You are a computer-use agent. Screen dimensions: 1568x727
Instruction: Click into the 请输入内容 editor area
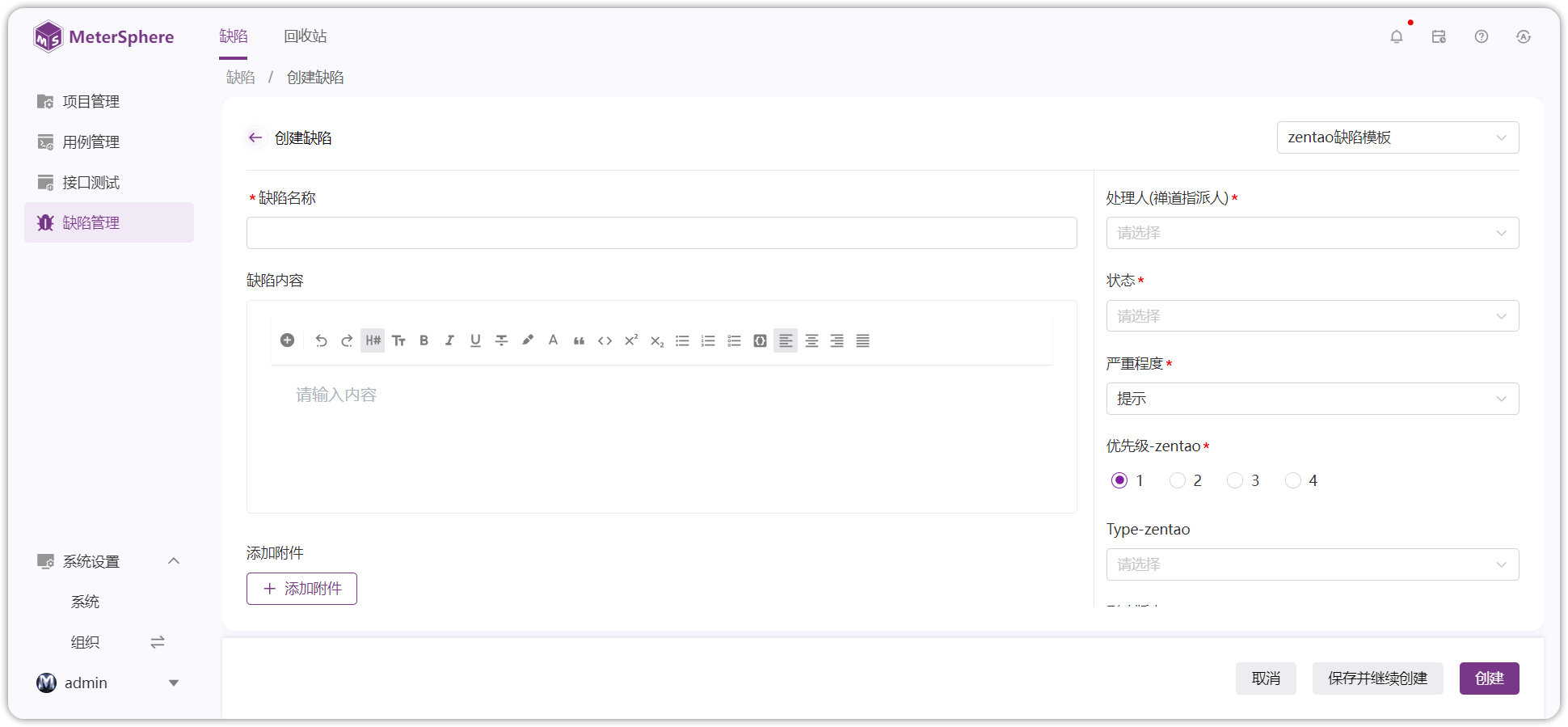pyautogui.click(x=662, y=437)
